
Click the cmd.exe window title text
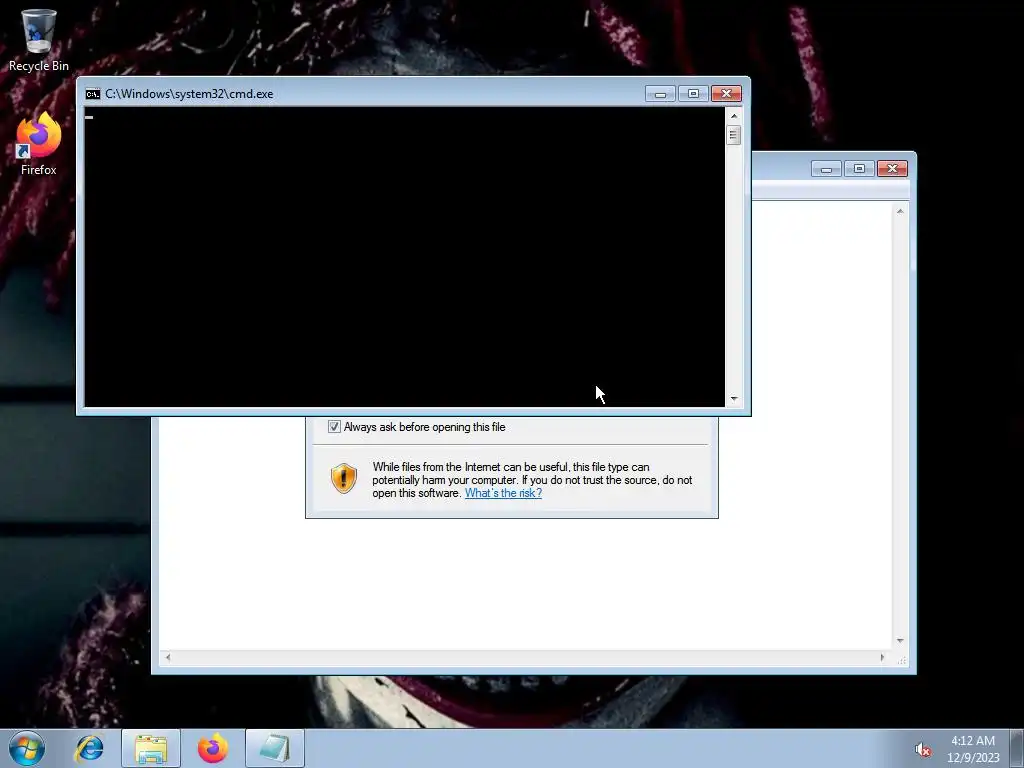tap(189, 94)
